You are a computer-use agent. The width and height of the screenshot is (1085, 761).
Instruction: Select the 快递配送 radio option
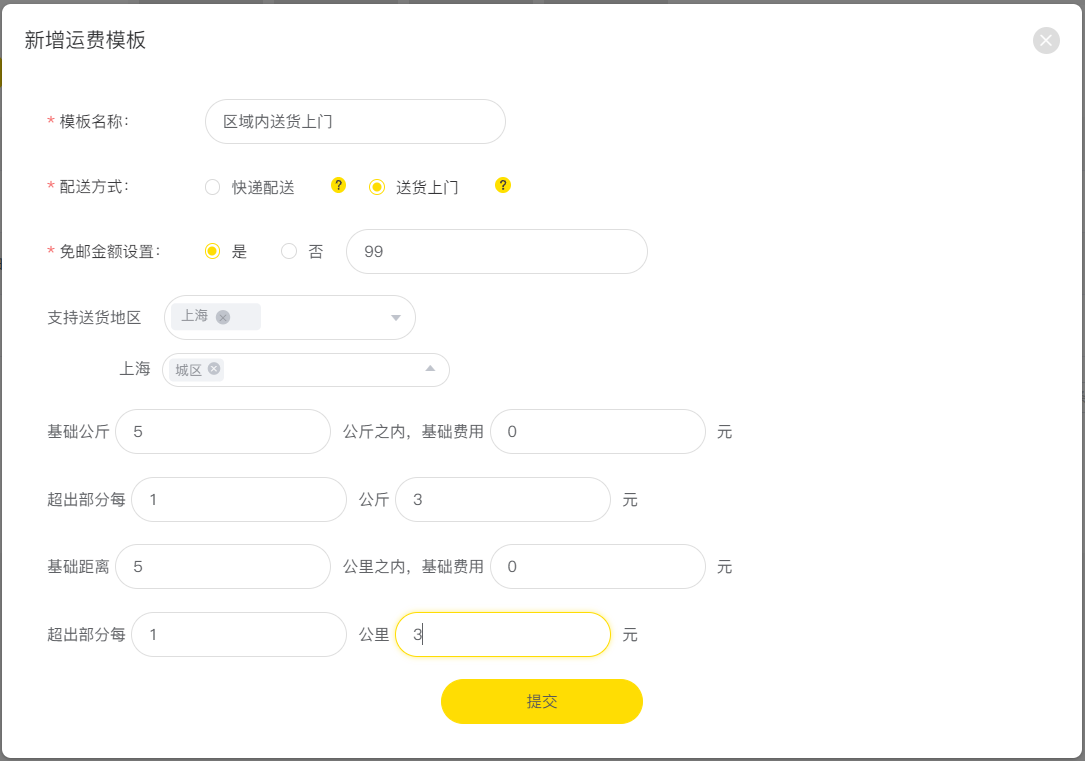pyautogui.click(x=212, y=187)
